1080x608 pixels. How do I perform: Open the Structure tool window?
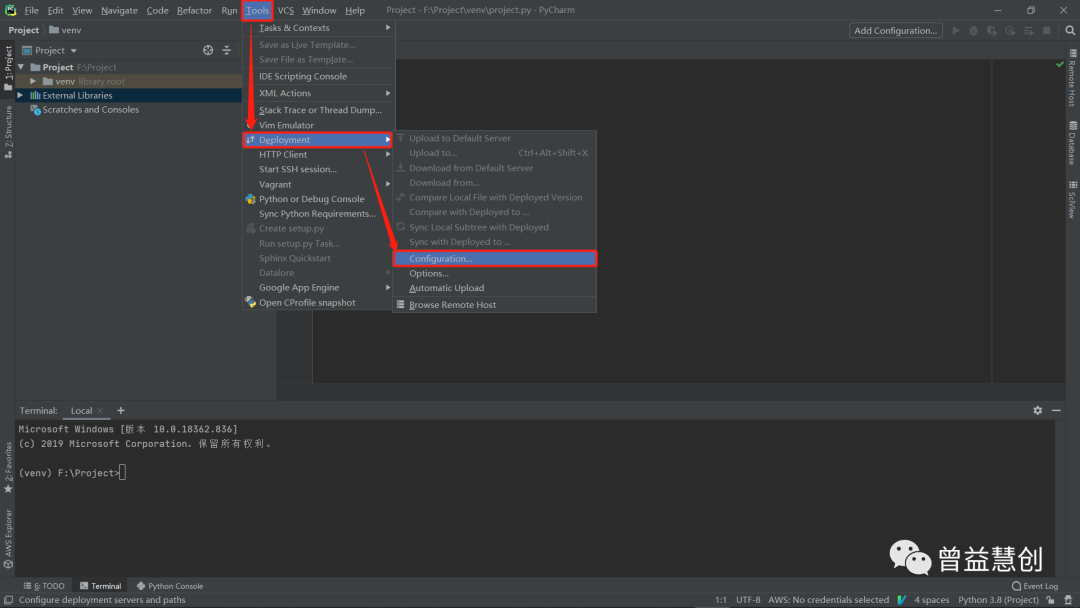8,132
